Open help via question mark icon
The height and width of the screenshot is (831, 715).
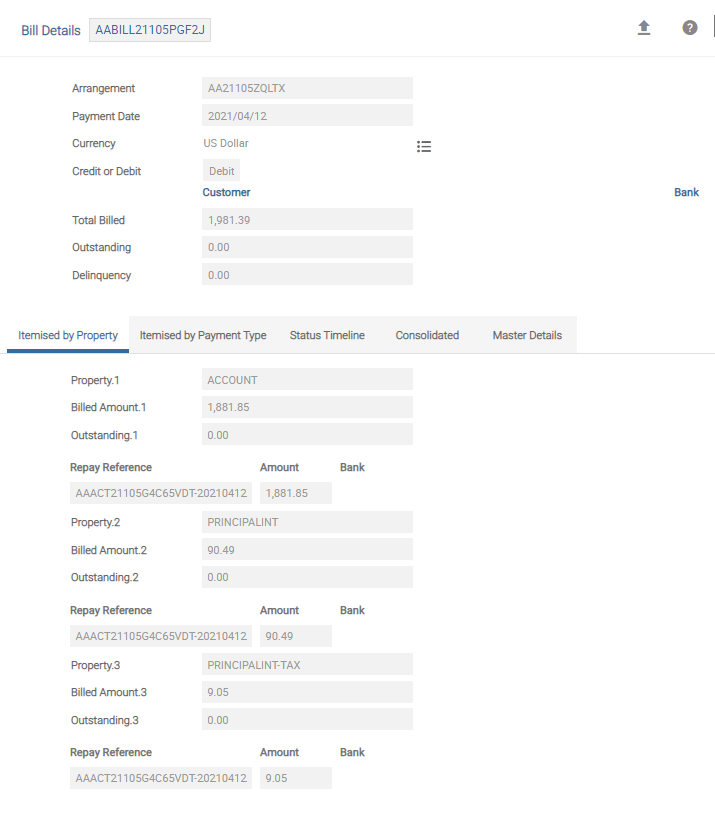690,28
